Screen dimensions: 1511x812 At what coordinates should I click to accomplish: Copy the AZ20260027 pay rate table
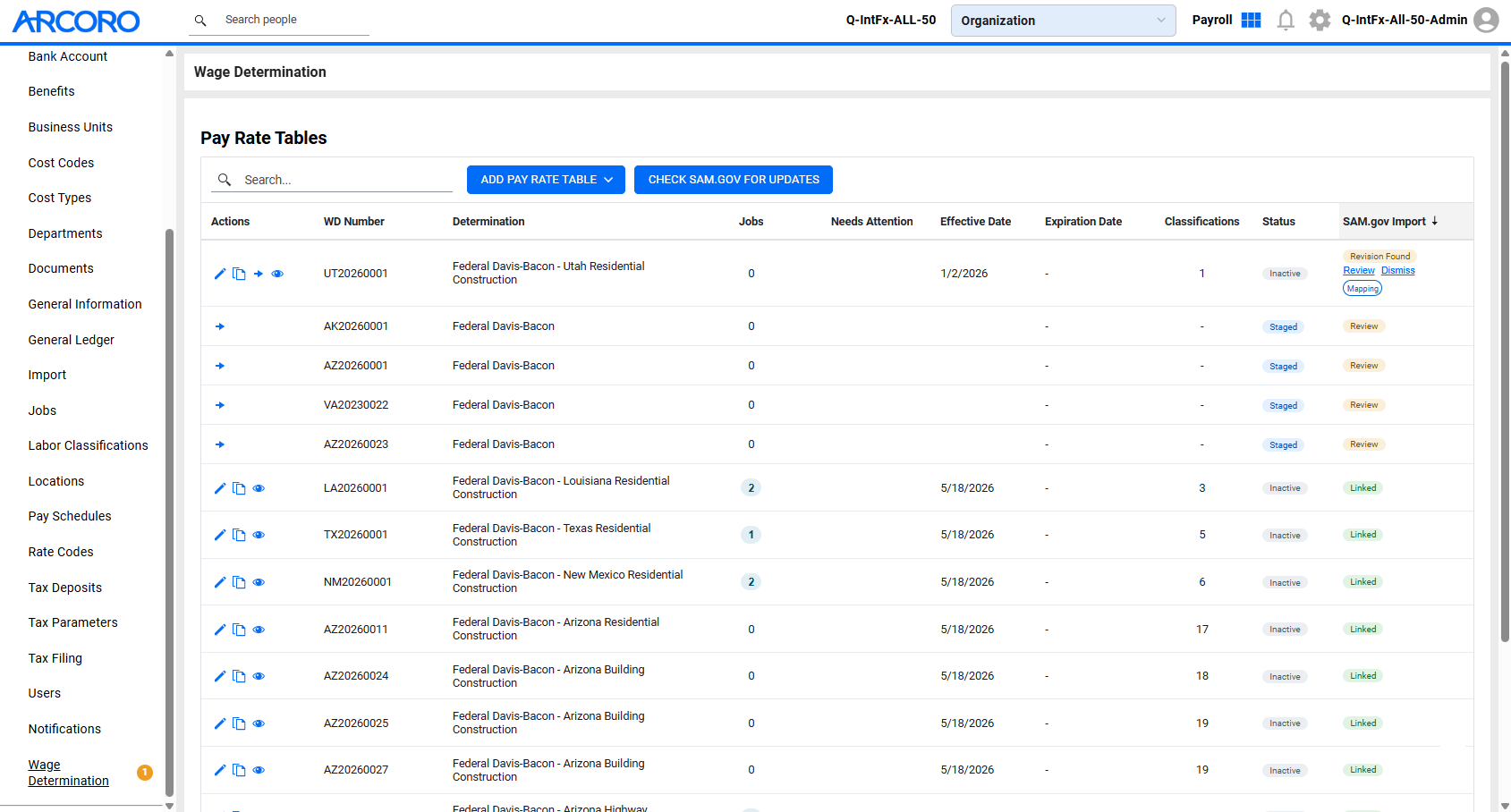239,770
